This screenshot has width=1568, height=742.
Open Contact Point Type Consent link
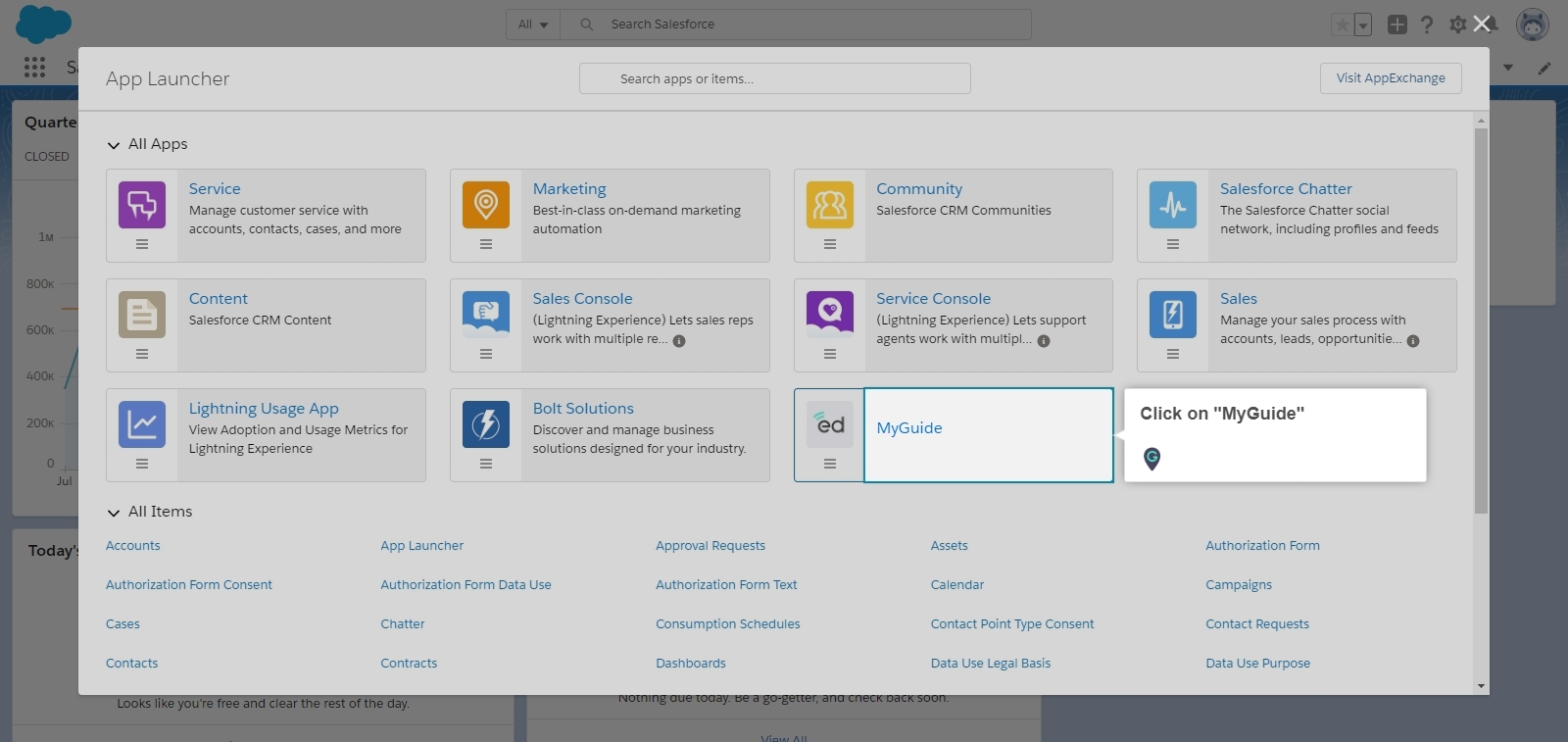click(x=1012, y=624)
